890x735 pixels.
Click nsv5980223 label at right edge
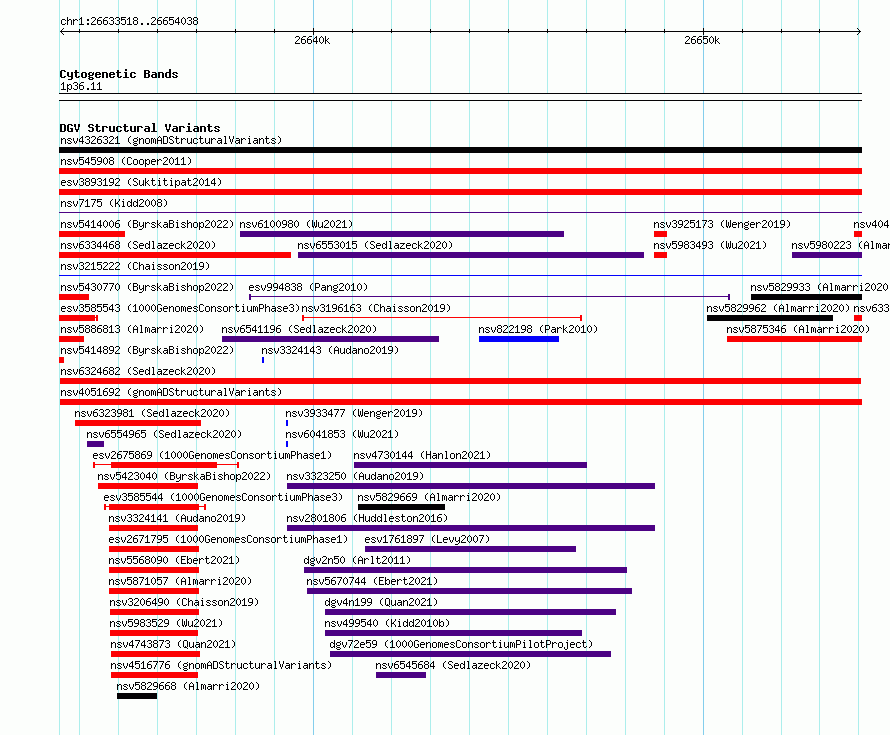point(841,245)
